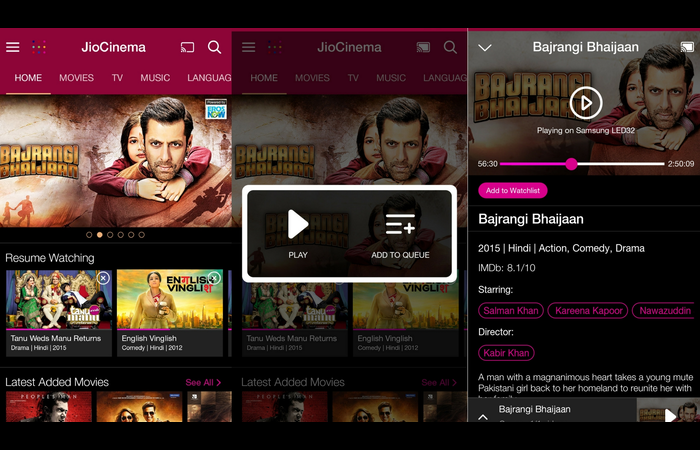The image size is (700, 450).
Task: Click elapsed time 56:30
Action: coord(487,164)
